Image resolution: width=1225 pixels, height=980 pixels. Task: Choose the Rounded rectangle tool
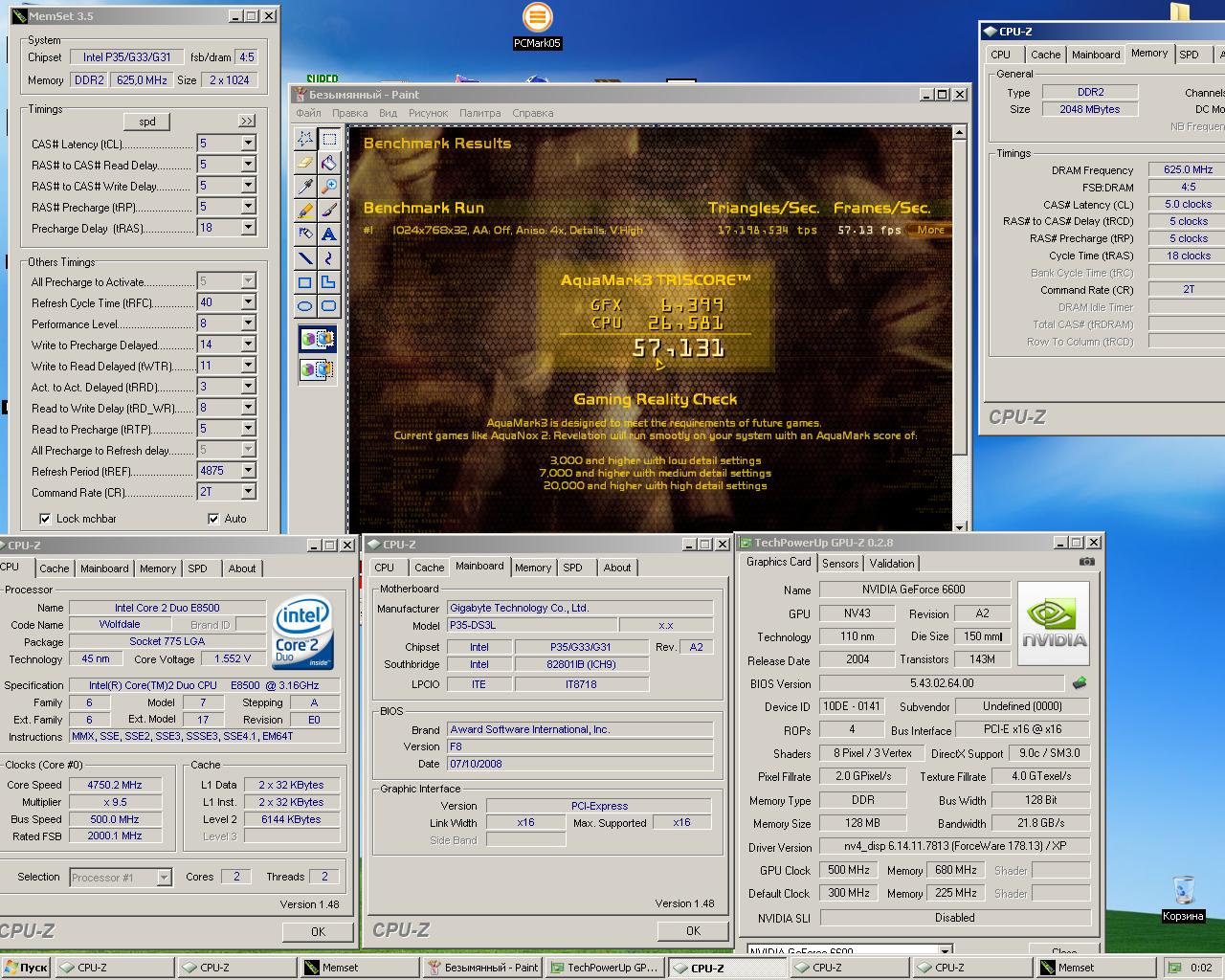328,306
